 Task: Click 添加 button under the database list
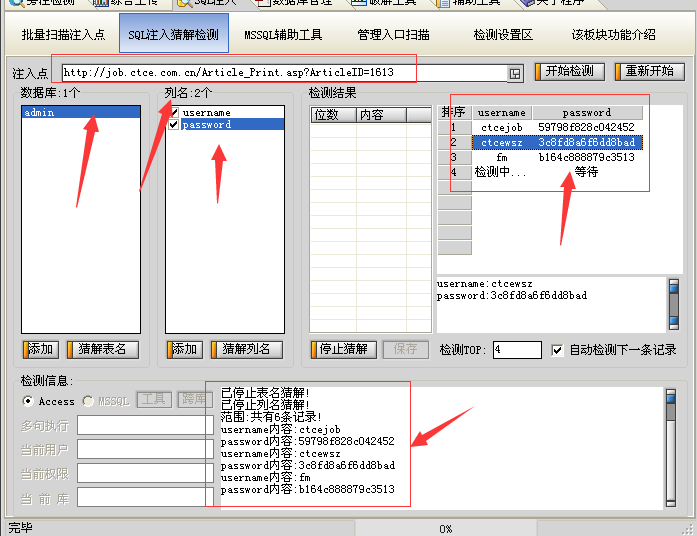[40, 349]
